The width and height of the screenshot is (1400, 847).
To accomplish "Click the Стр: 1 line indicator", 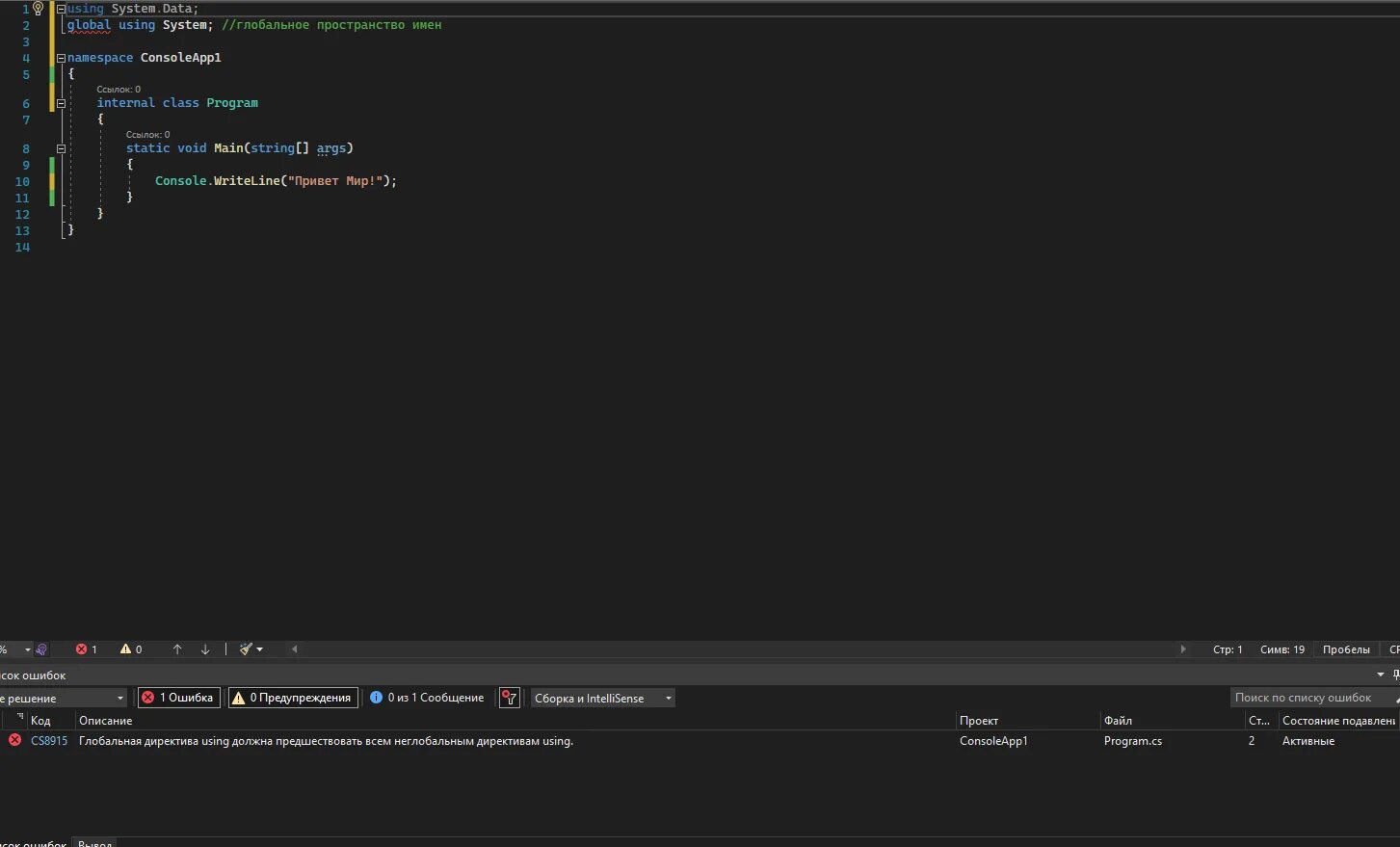I will tap(1228, 649).
